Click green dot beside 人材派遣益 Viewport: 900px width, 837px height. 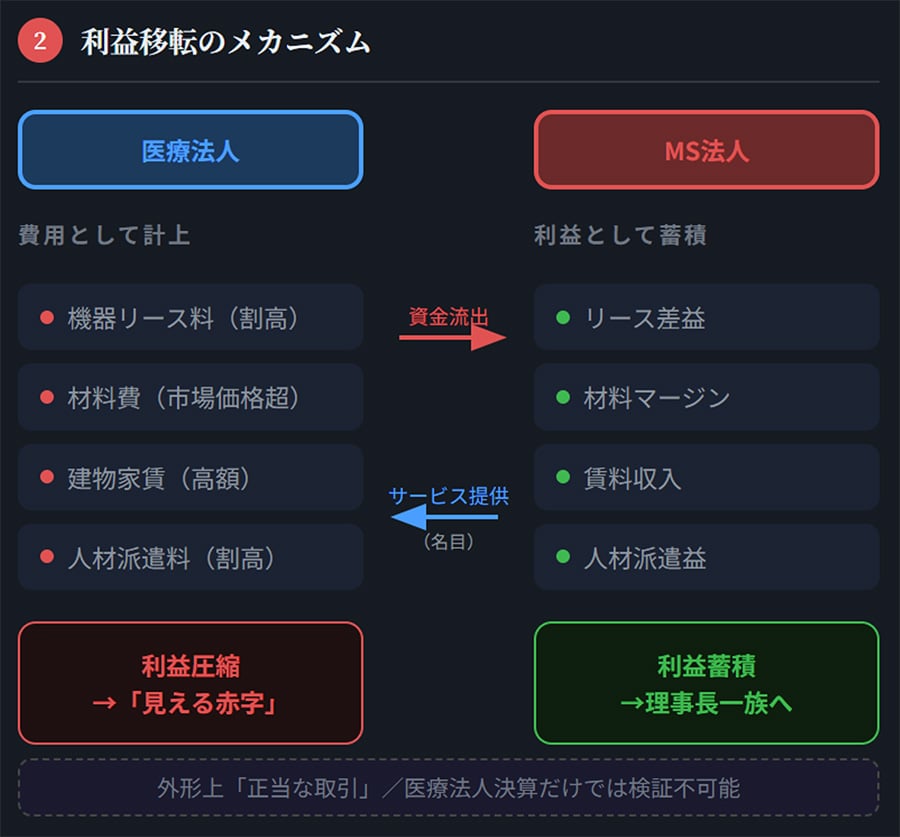point(562,557)
